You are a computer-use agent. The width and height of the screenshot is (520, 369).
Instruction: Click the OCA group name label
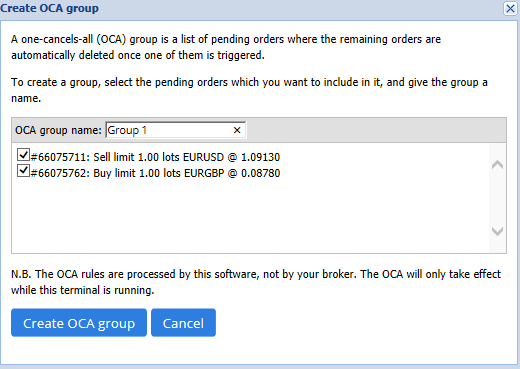(58, 130)
